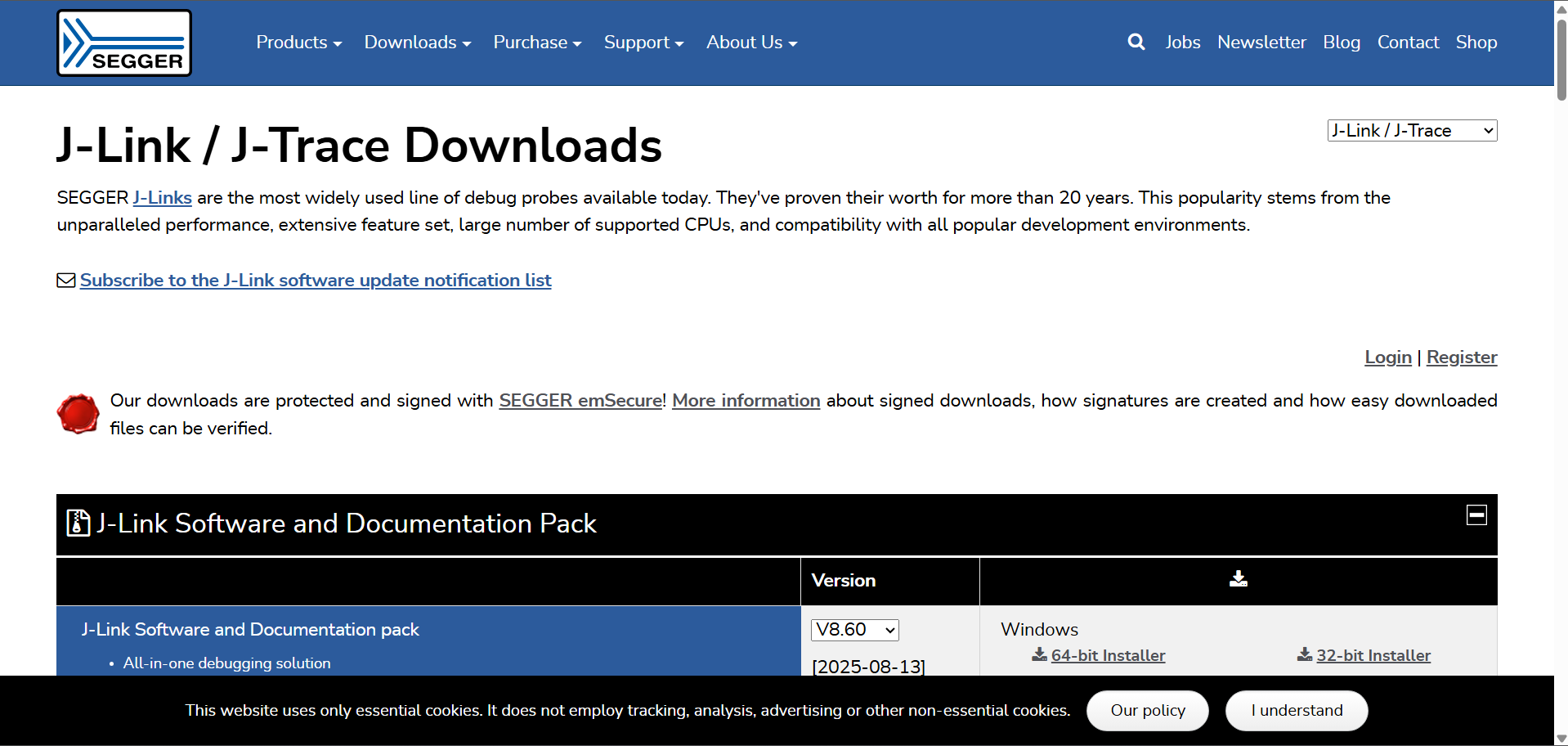Collapse the J-Link Software and Documentation Pack section
This screenshot has height=746, width=1568.
click(x=1476, y=515)
